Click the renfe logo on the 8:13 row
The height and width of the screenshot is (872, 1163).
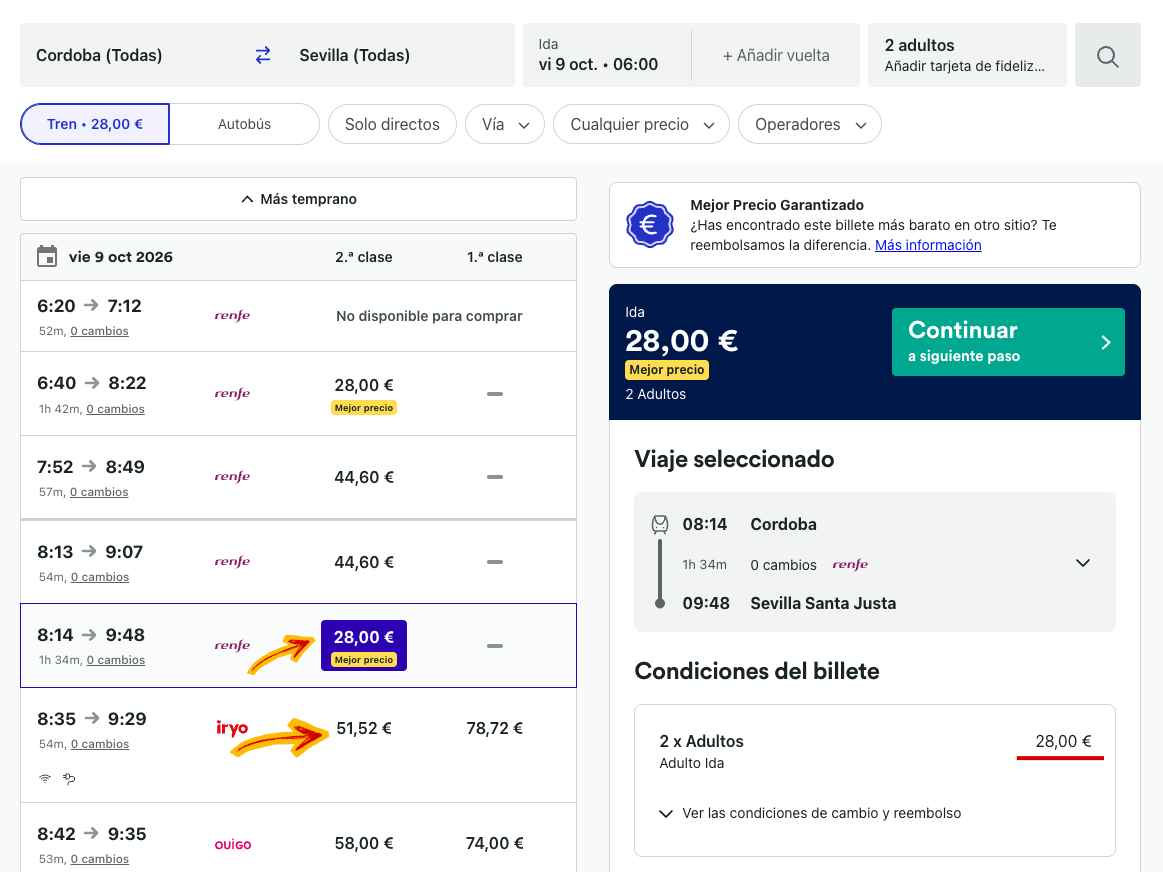232,561
